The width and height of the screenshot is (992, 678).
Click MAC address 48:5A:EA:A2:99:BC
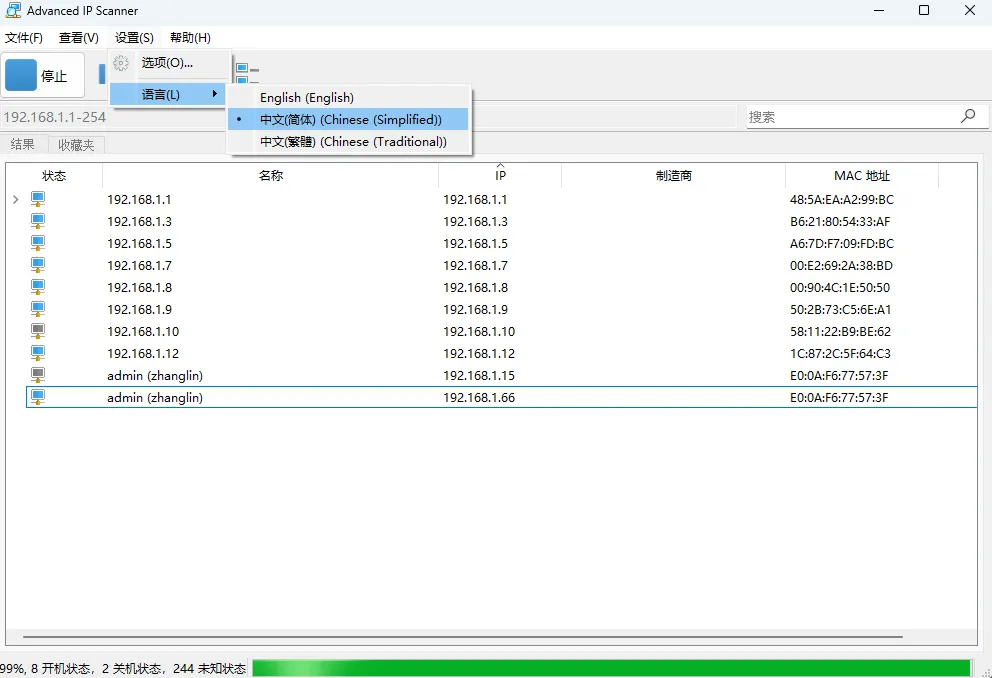[841, 200]
